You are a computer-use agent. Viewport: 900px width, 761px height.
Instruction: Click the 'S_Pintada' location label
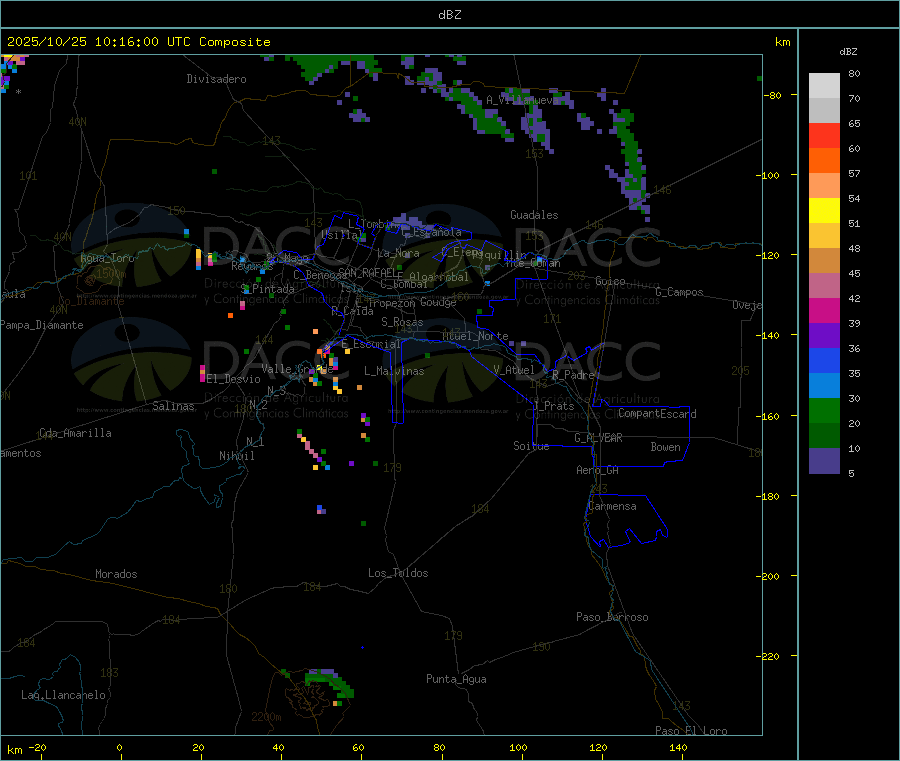click(x=267, y=289)
